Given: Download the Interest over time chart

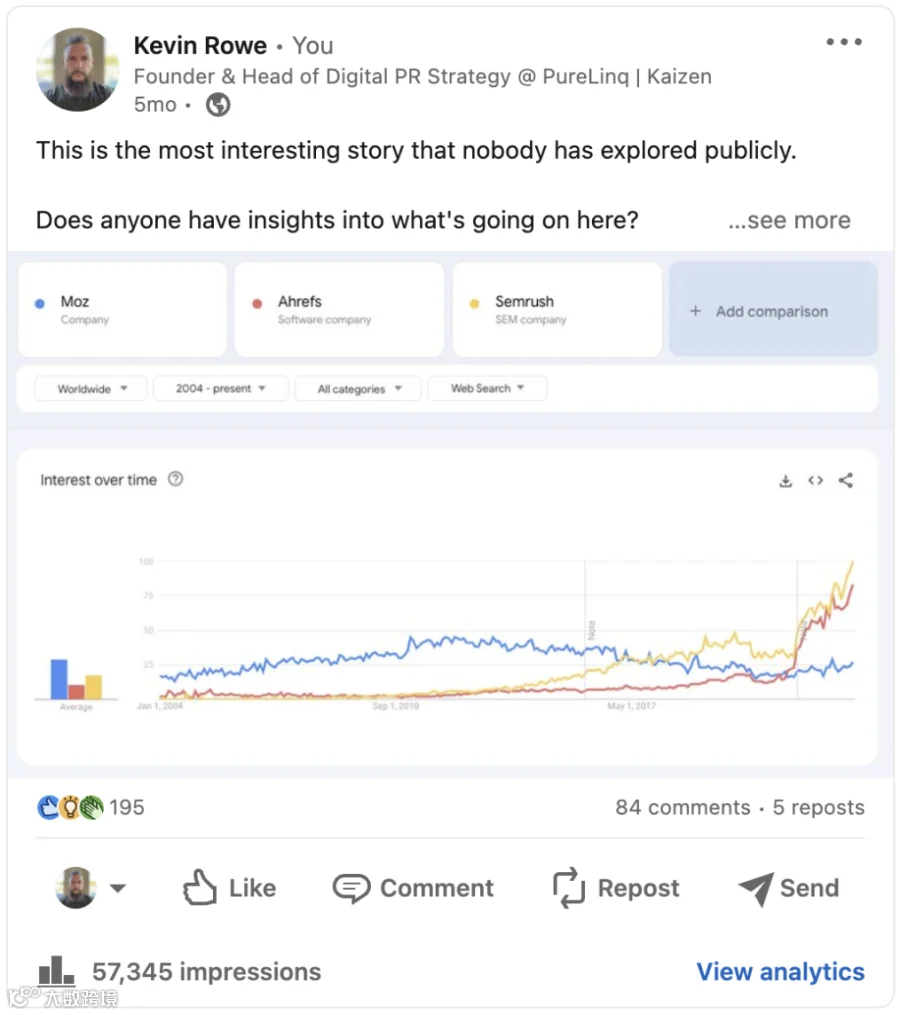Looking at the screenshot, I should pos(785,480).
